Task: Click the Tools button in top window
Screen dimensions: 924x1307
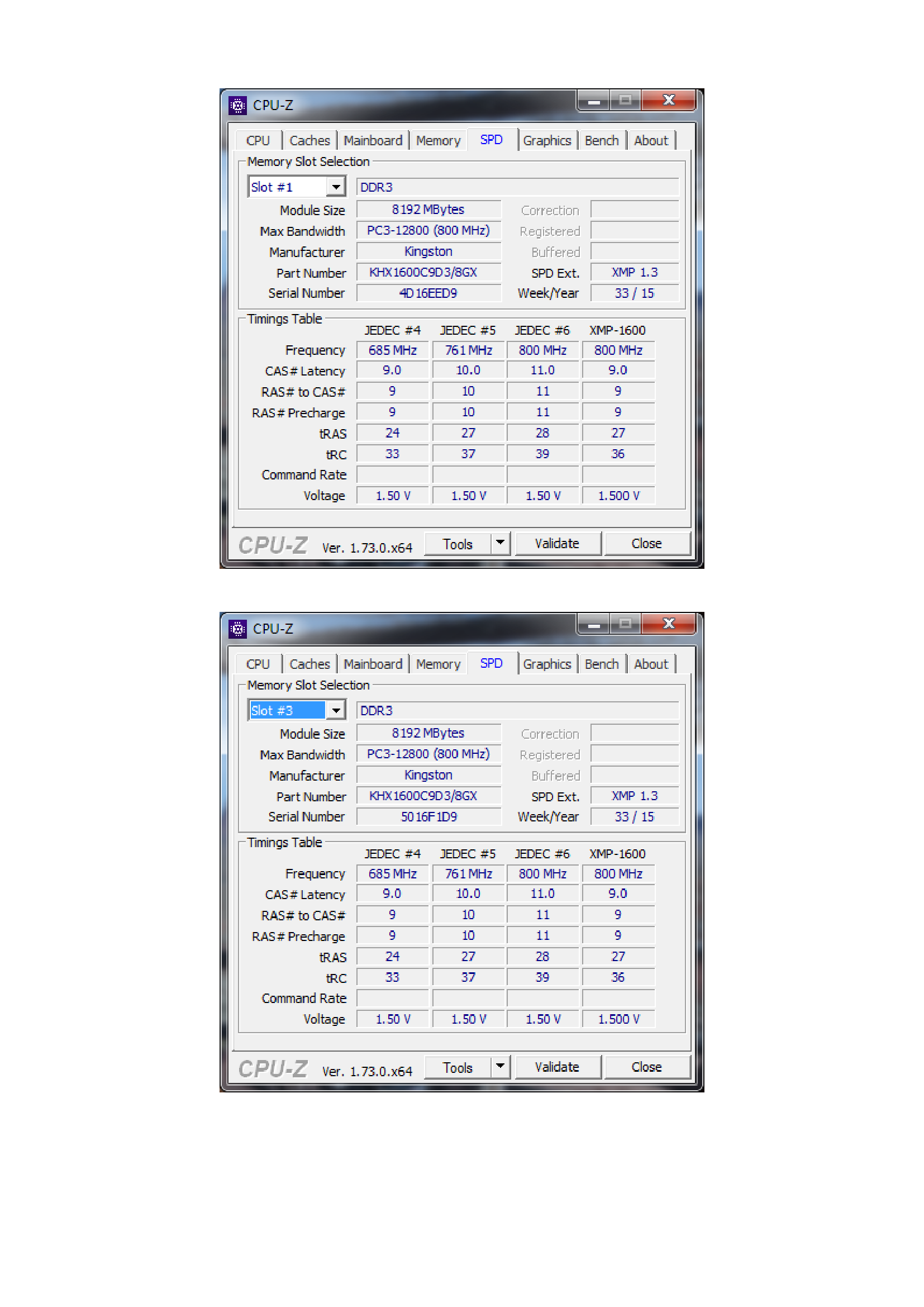Action: coord(458,544)
